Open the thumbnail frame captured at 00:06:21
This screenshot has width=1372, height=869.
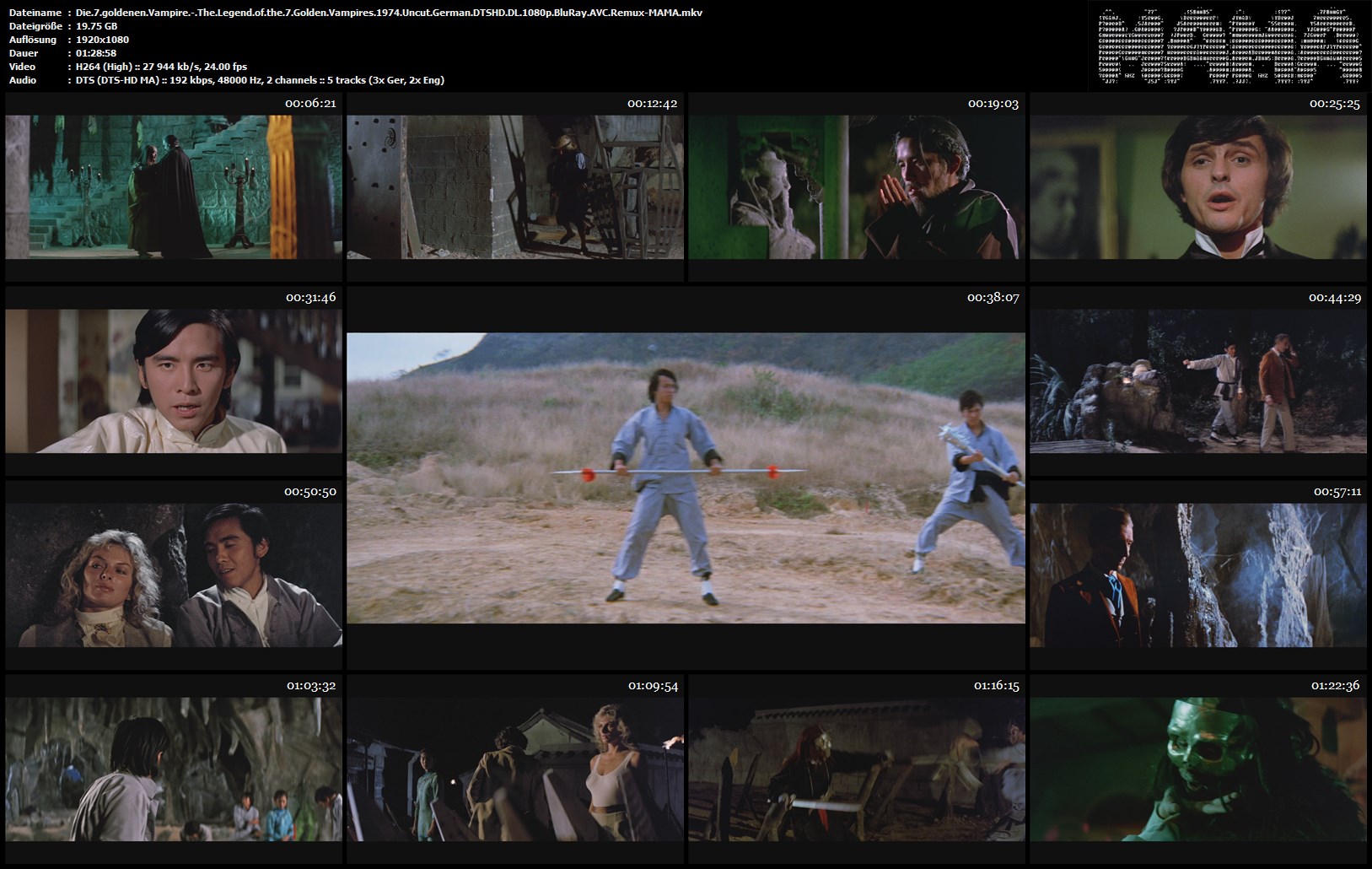pos(174,186)
